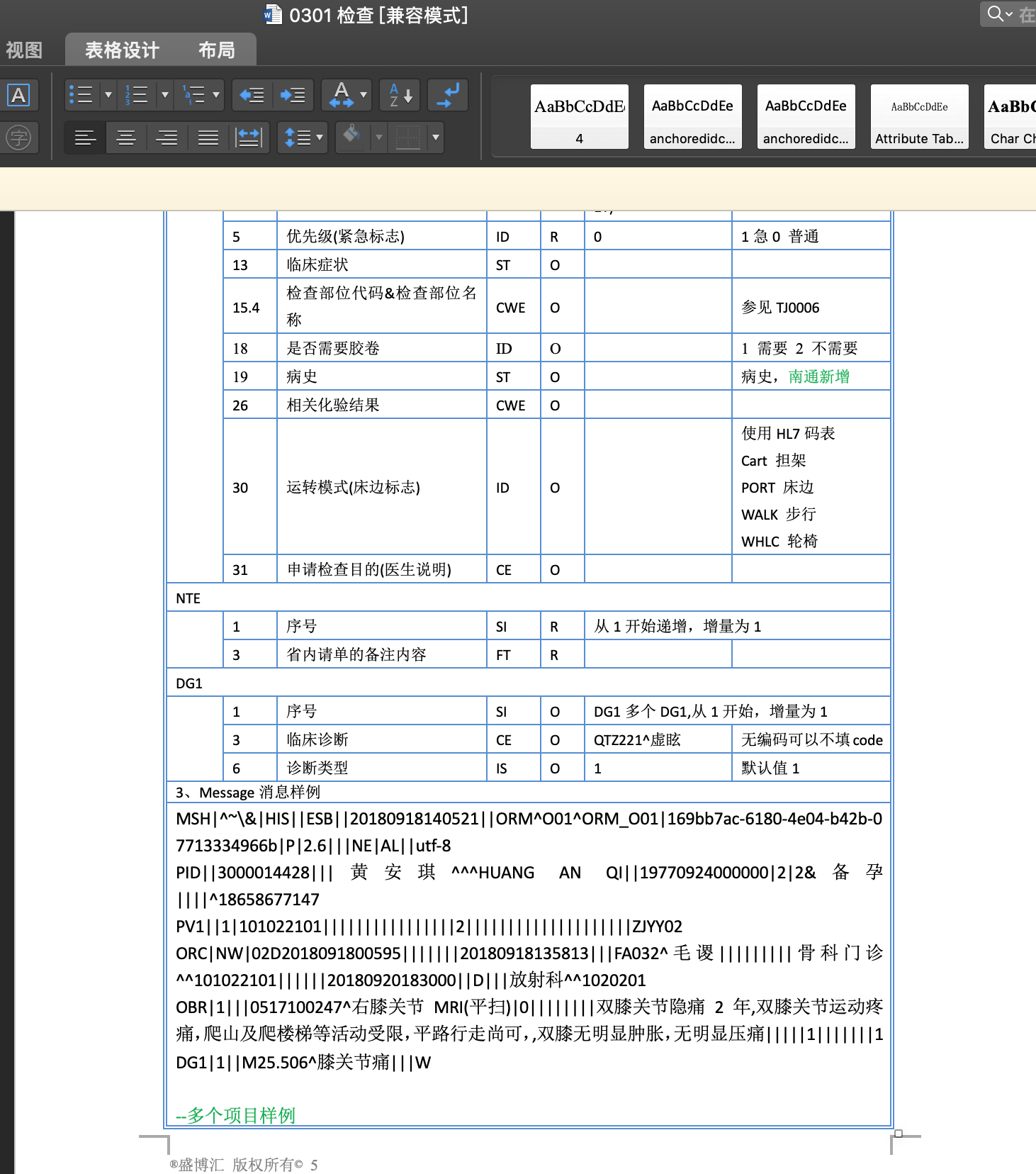Toggle justified text alignment
The width and height of the screenshot is (1036, 1174).
pyautogui.click(x=208, y=138)
